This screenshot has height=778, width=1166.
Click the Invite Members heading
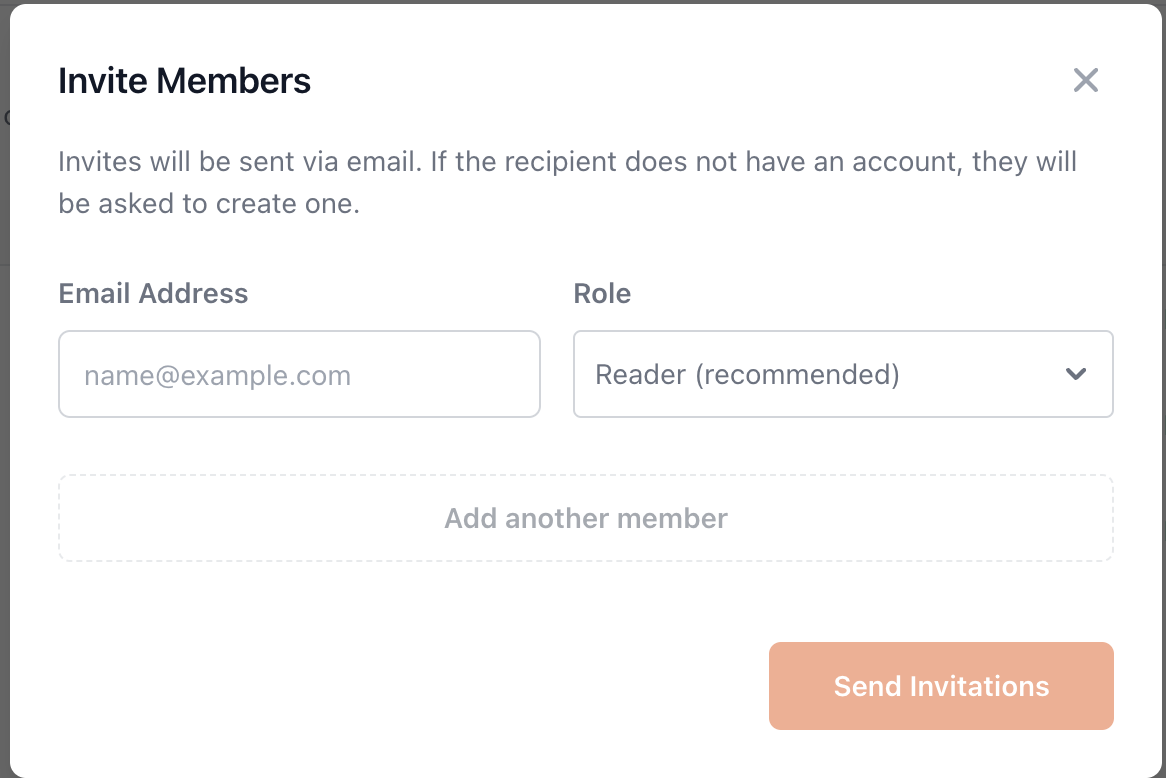click(x=184, y=80)
